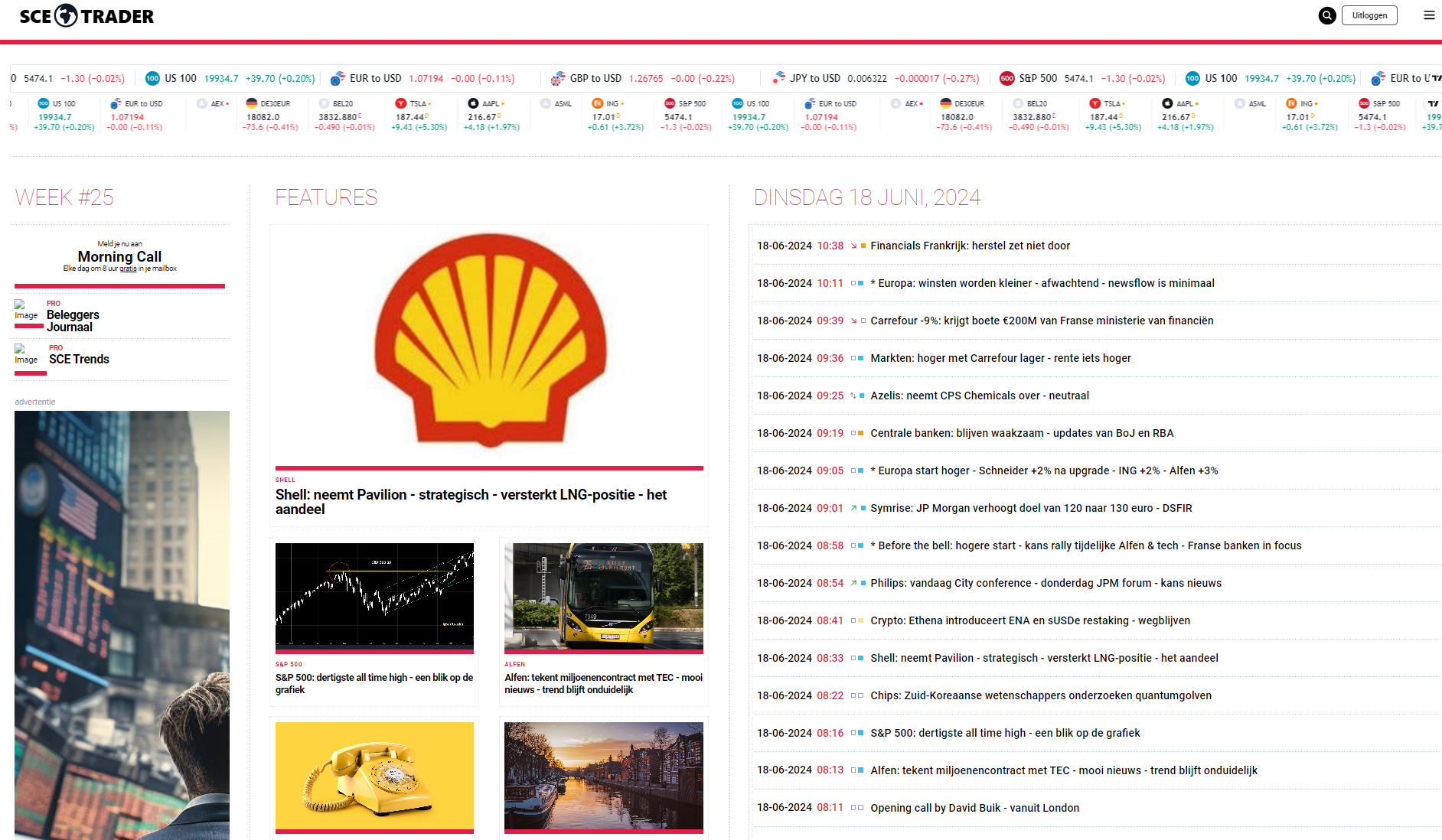Viewport: 1442px width, 840px height.
Task: Open Shell Pavilion headline under the Features image
Action: click(x=471, y=502)
